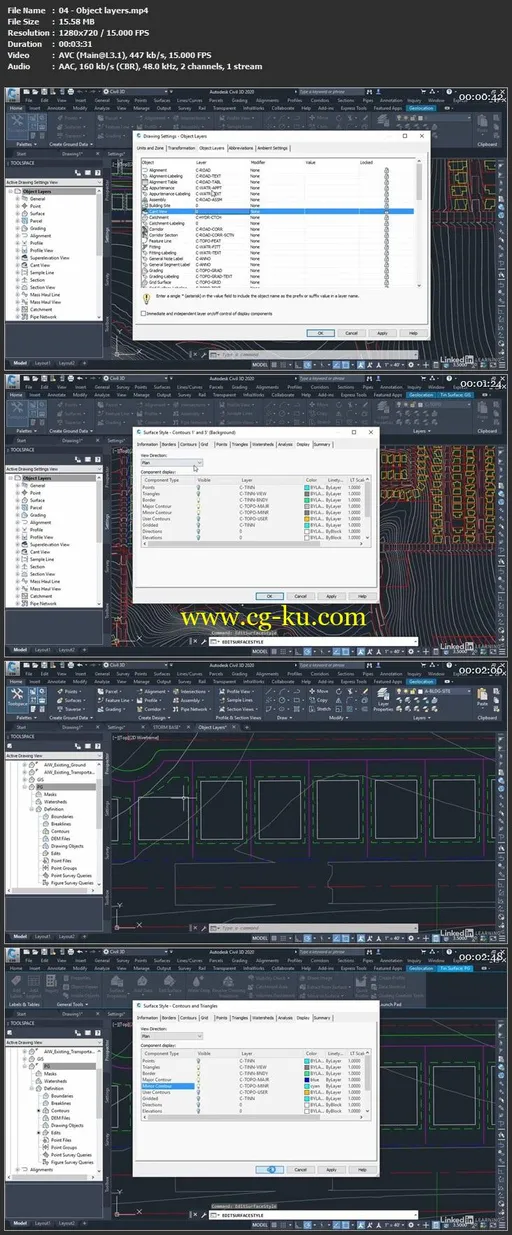Click the lock icon for the Alignment row
The image size is (512, 1235).
pyautogui.click(x=387, y=171)
